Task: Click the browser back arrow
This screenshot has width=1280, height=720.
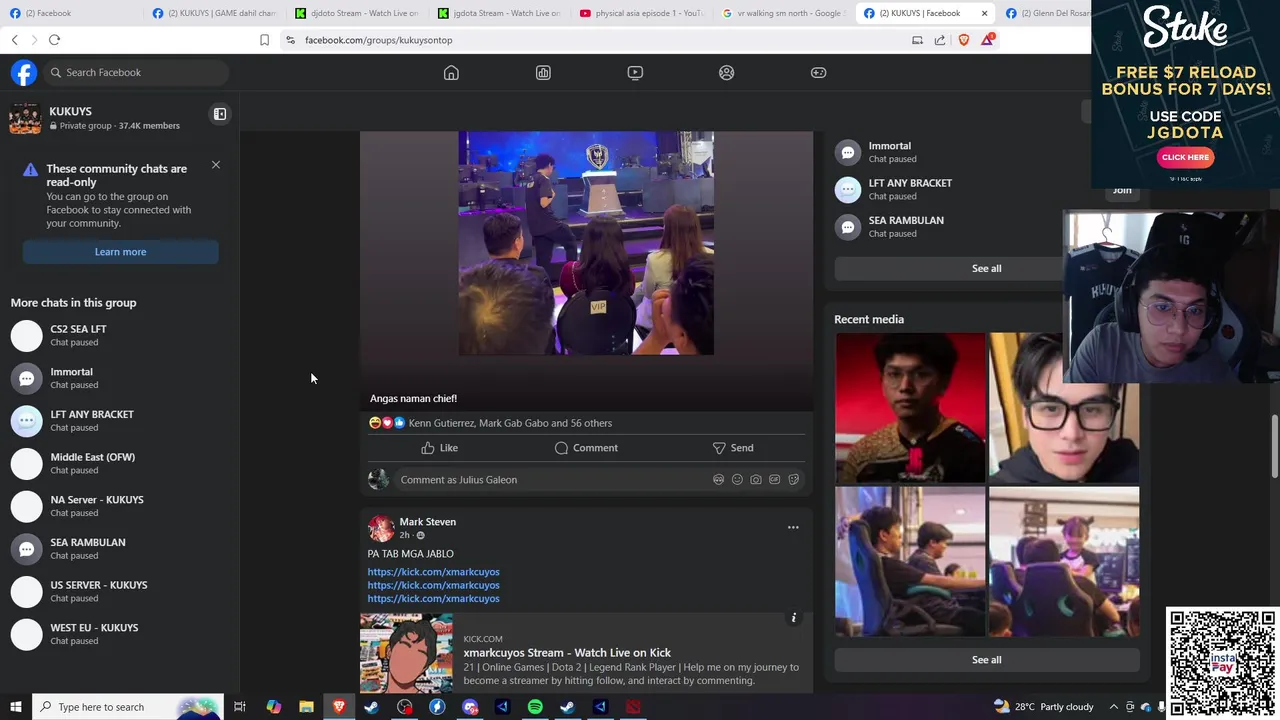Action: [x=15, y=40]
